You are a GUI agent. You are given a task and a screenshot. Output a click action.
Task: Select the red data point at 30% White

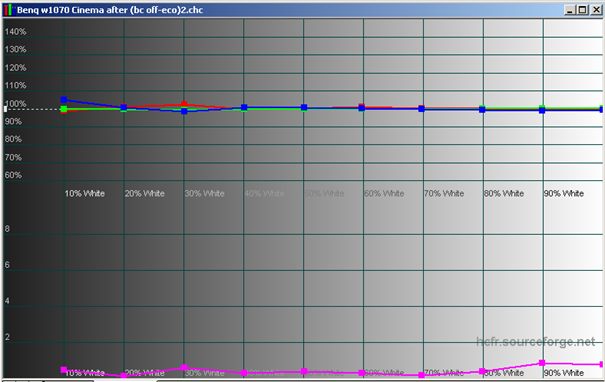(x=184, y=104)
